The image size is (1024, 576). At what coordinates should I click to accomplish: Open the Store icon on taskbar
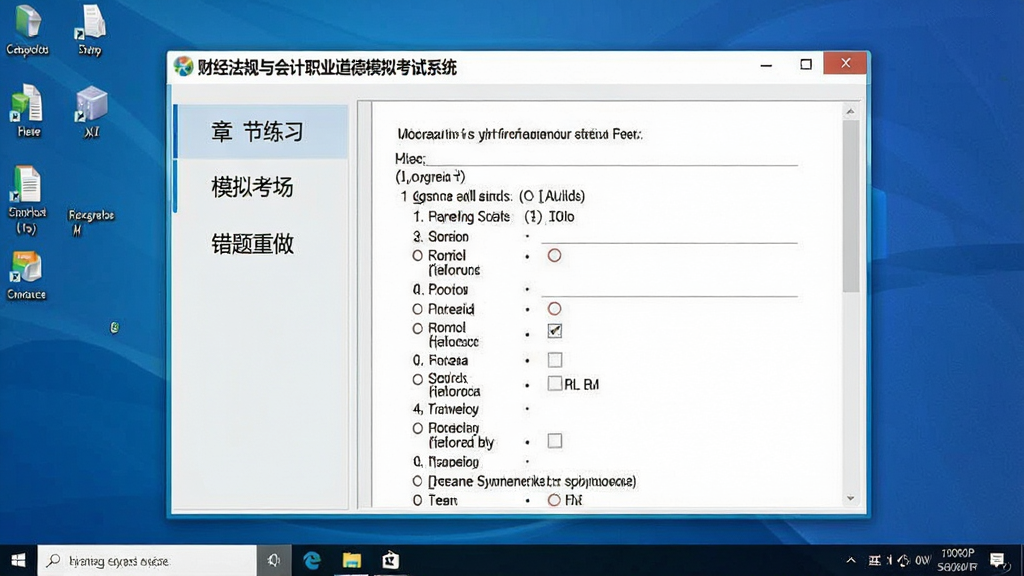click(391, 560)
